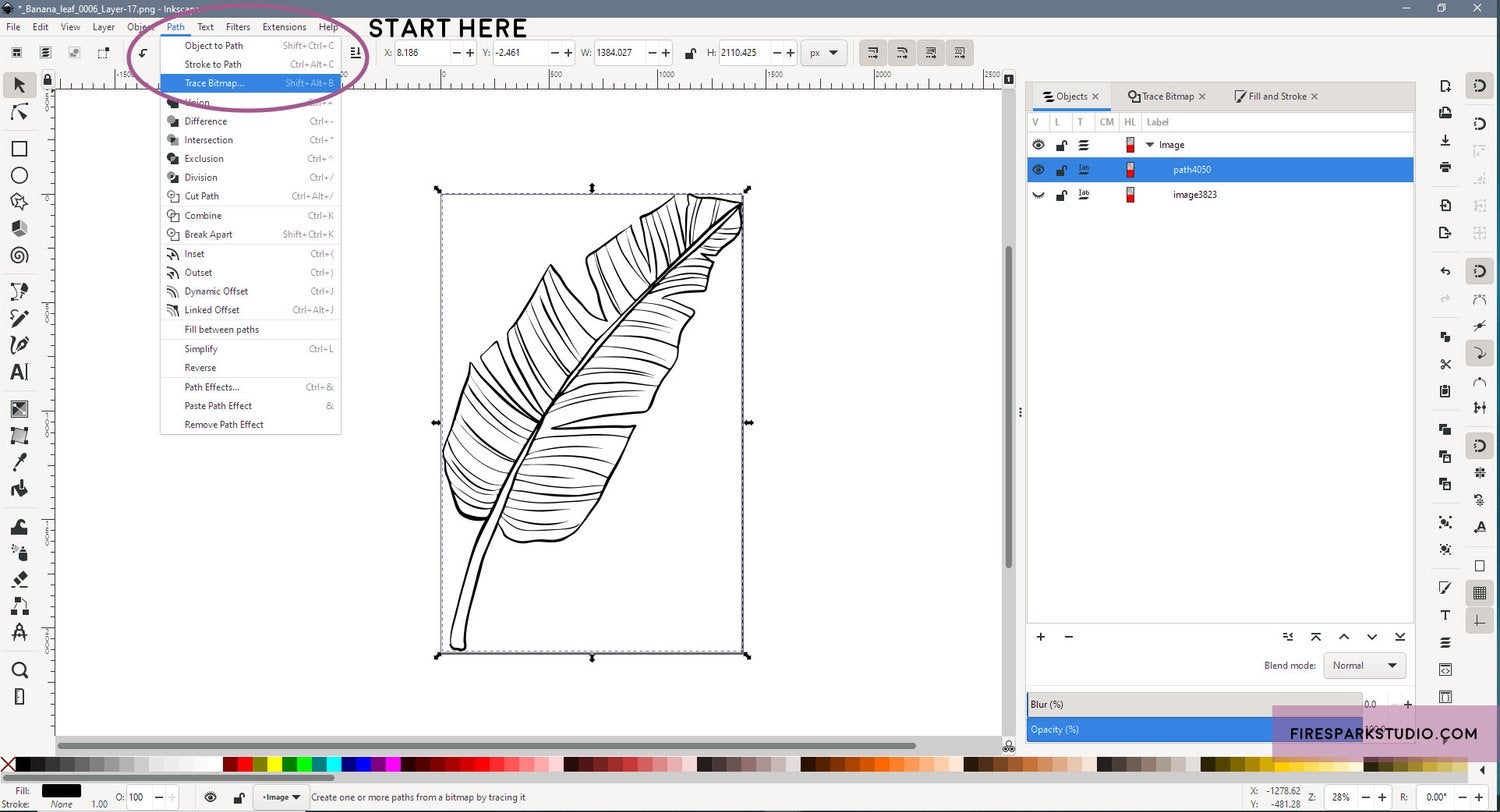Click Simplify in the open Path menu
1500x812 pixels.
pyautogui.click(x=200, y=348)
